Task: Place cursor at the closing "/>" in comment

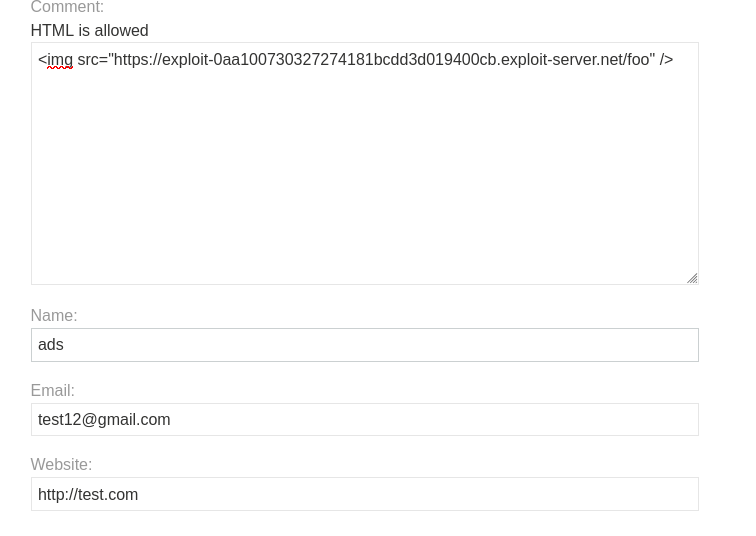Action: click(666, 60)
